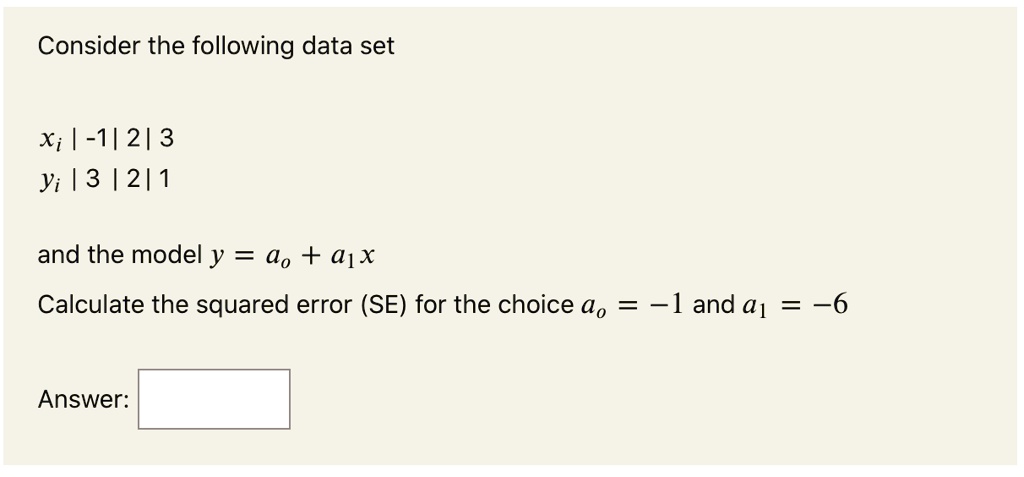Click the "and the model" text

click(x=120, y=255)
